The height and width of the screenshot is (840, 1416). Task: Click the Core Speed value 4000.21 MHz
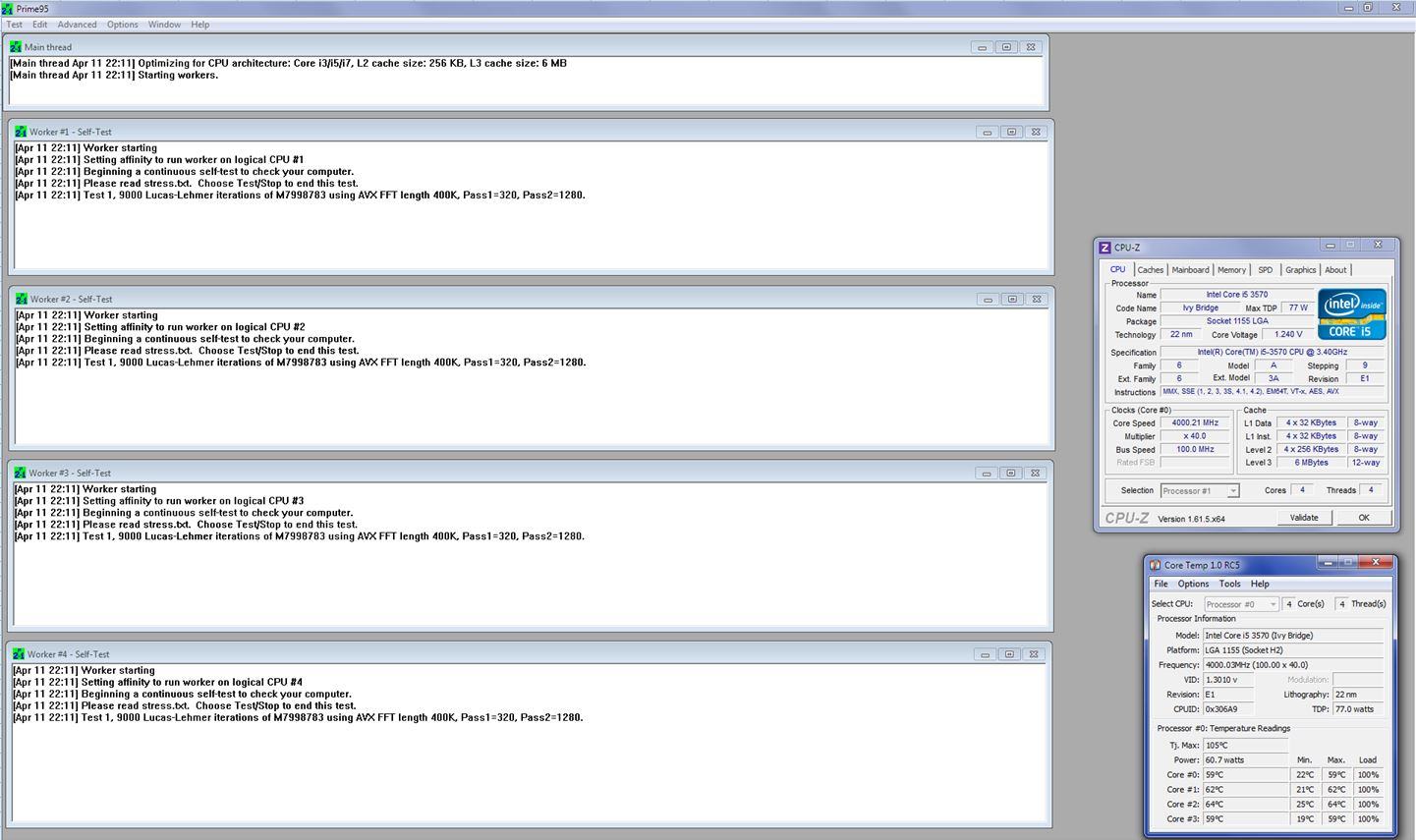tap(1195, 423)
